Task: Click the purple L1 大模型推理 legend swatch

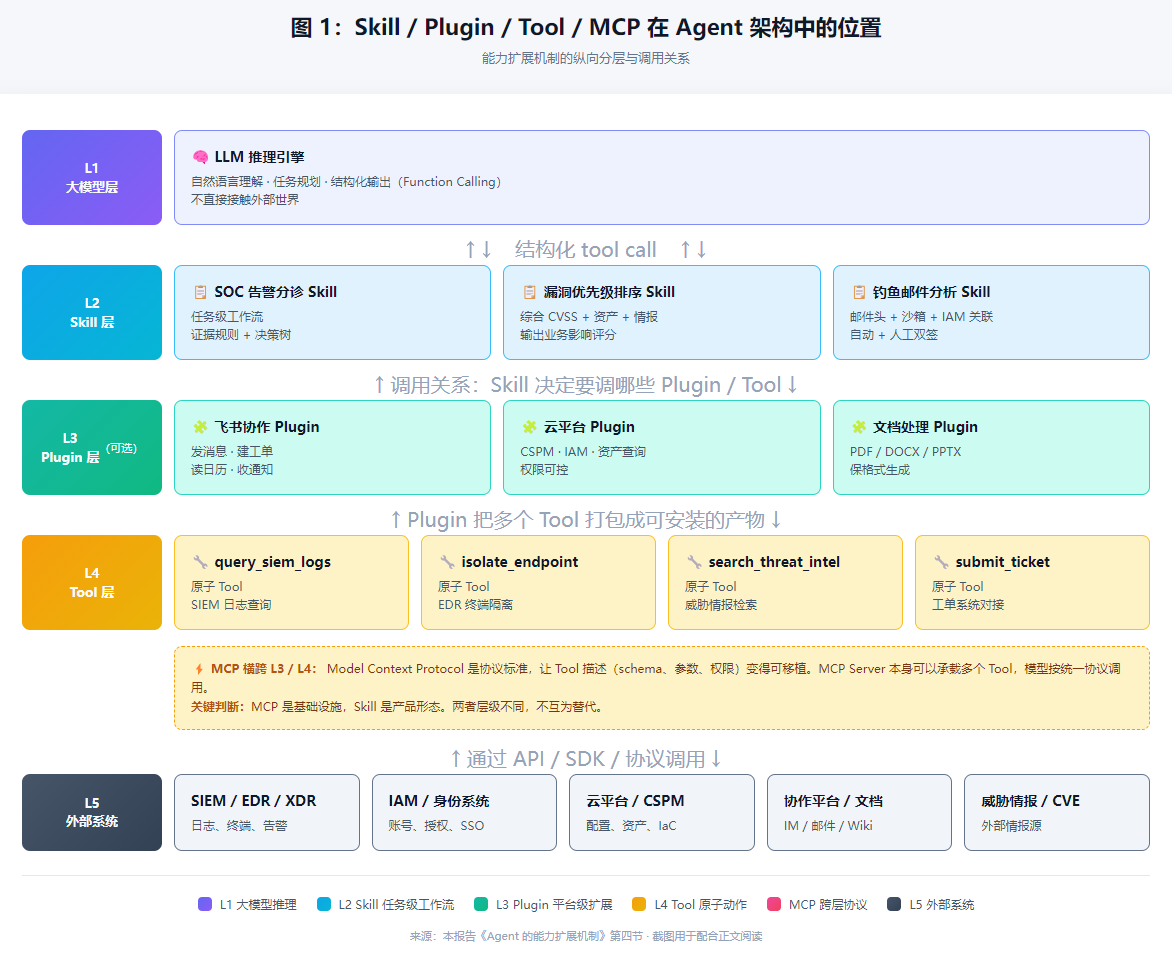Action: (x=205, y=904)
